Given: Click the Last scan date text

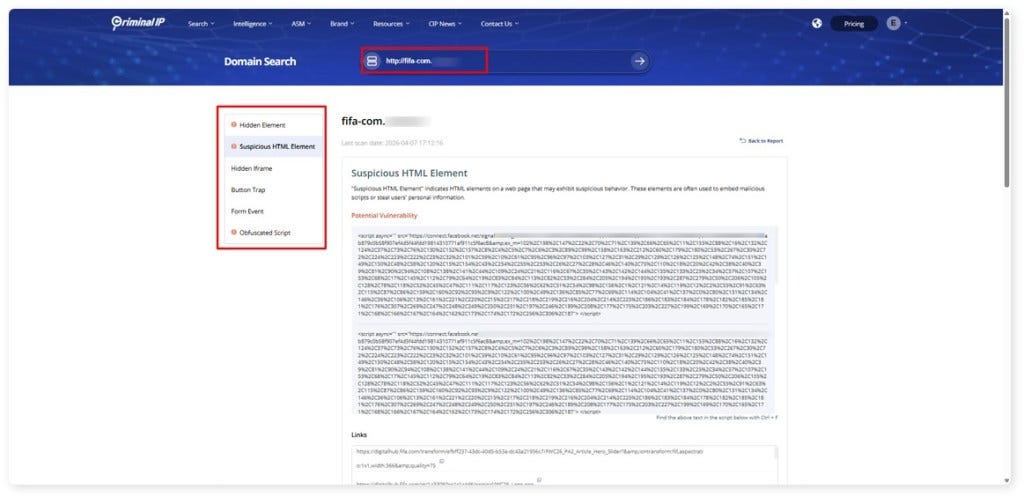Looking at the screenshot, I should 392,142.
